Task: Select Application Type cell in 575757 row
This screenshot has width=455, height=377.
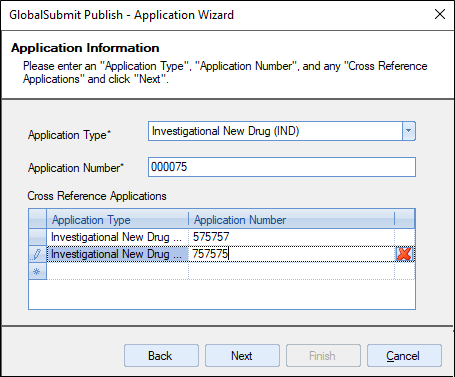Action: (x=117, y=237)
